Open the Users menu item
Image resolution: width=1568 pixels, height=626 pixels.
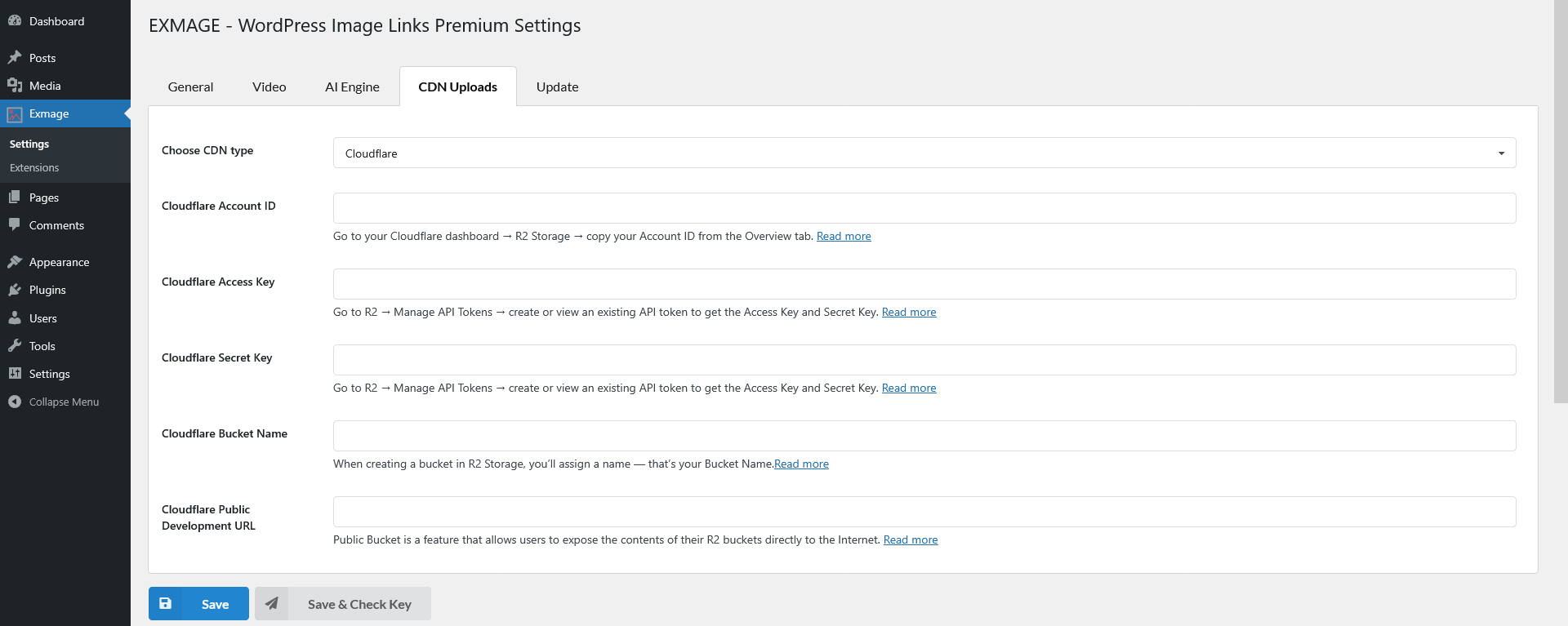(65, 318)
